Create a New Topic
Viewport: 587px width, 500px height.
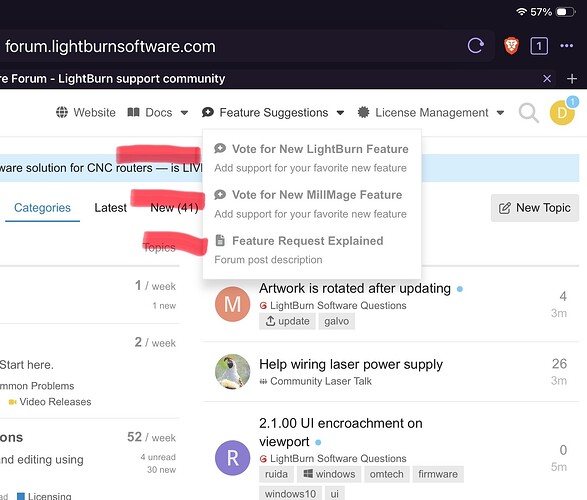tap(535, 208)
